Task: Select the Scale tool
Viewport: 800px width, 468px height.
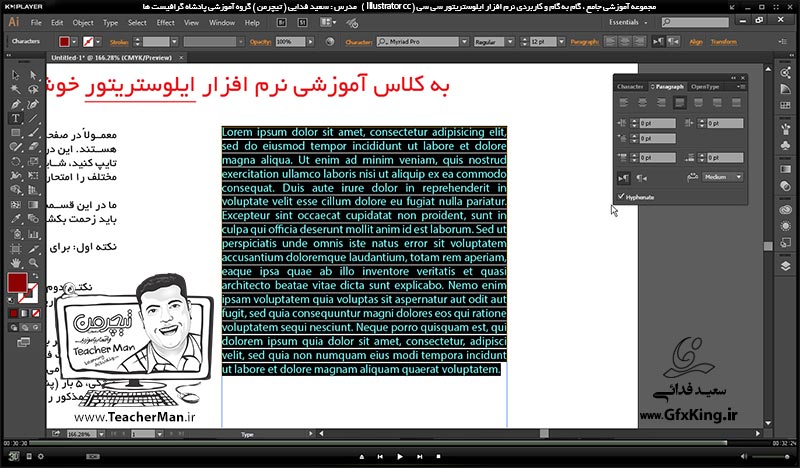Action: coord(33,162)
